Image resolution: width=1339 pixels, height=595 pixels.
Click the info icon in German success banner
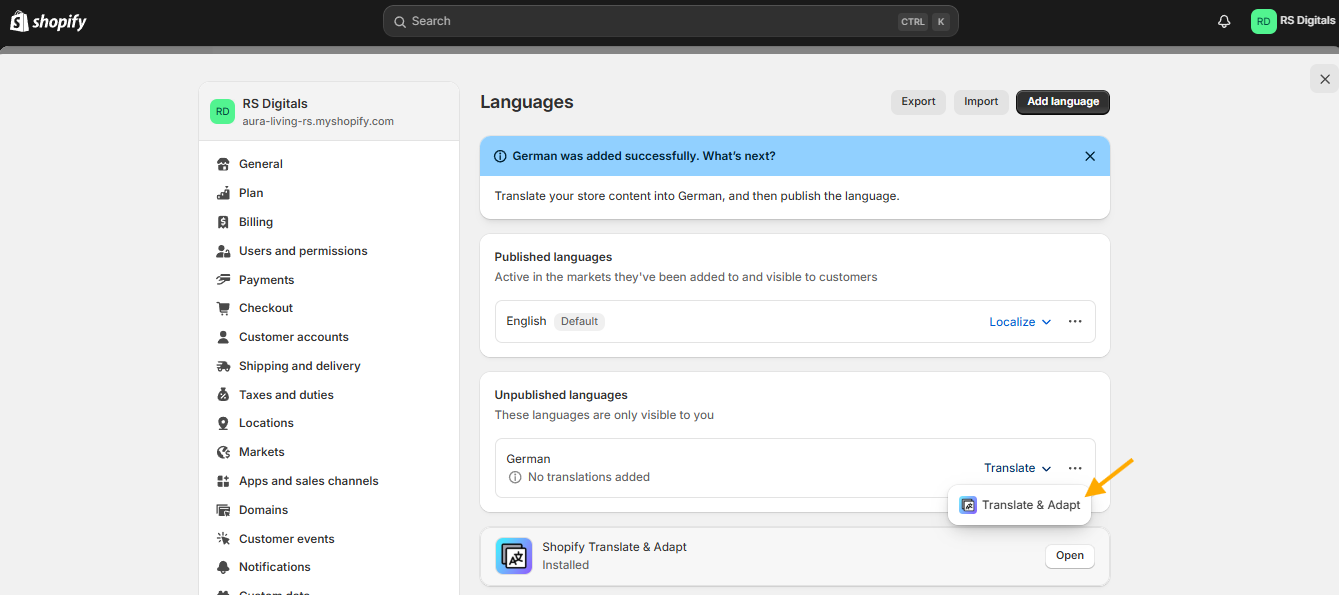500,156
